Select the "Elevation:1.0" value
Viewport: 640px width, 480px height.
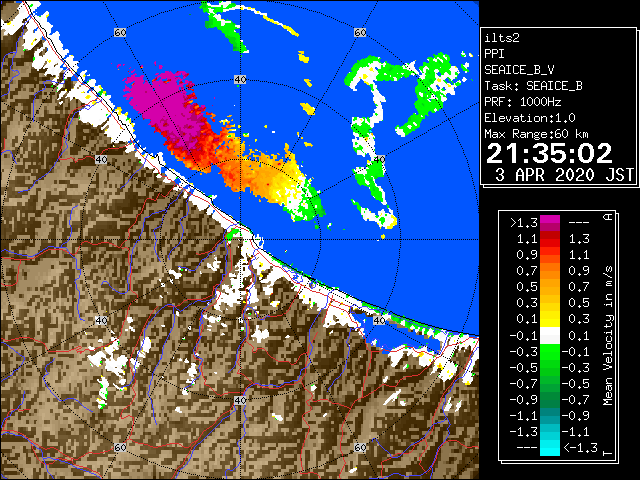pyautogui.click(x=530, y=118)
